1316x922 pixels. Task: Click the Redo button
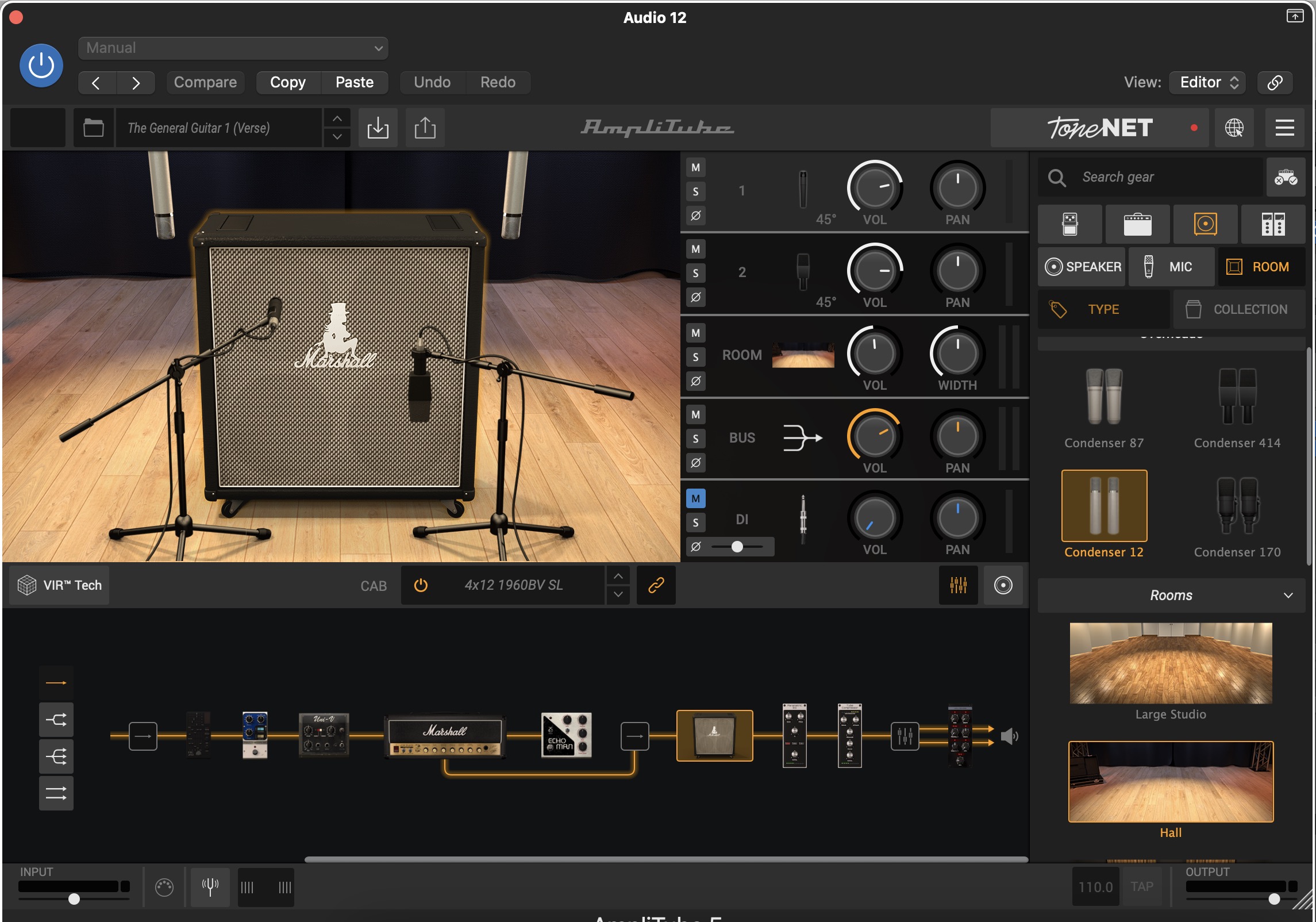[498, 82]
